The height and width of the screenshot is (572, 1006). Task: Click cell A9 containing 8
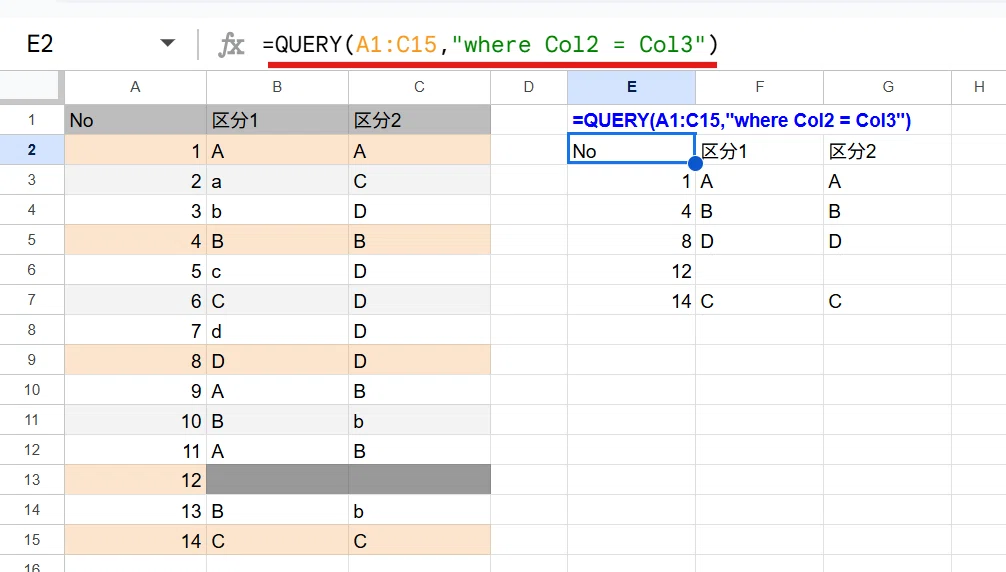tap(135, 360)
